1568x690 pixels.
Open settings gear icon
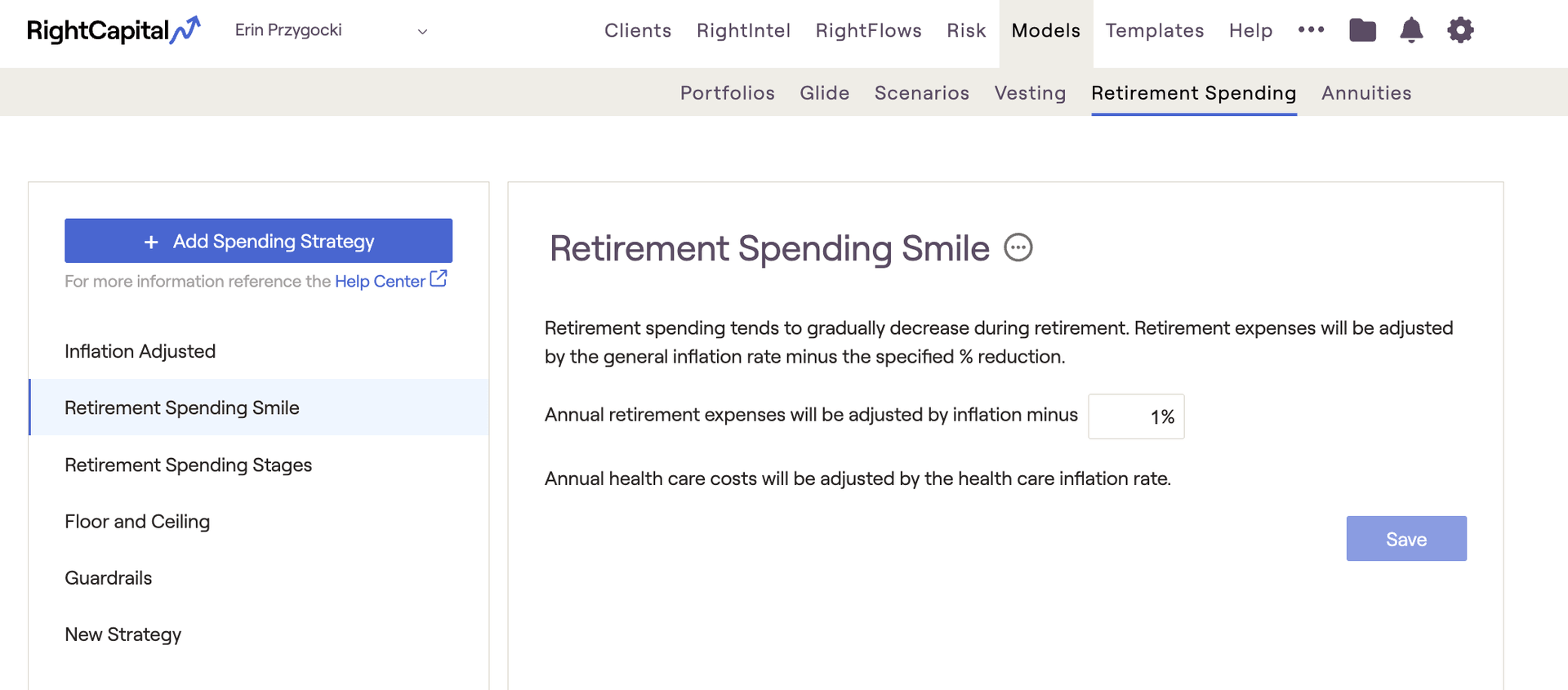[x=1460, y=30]
